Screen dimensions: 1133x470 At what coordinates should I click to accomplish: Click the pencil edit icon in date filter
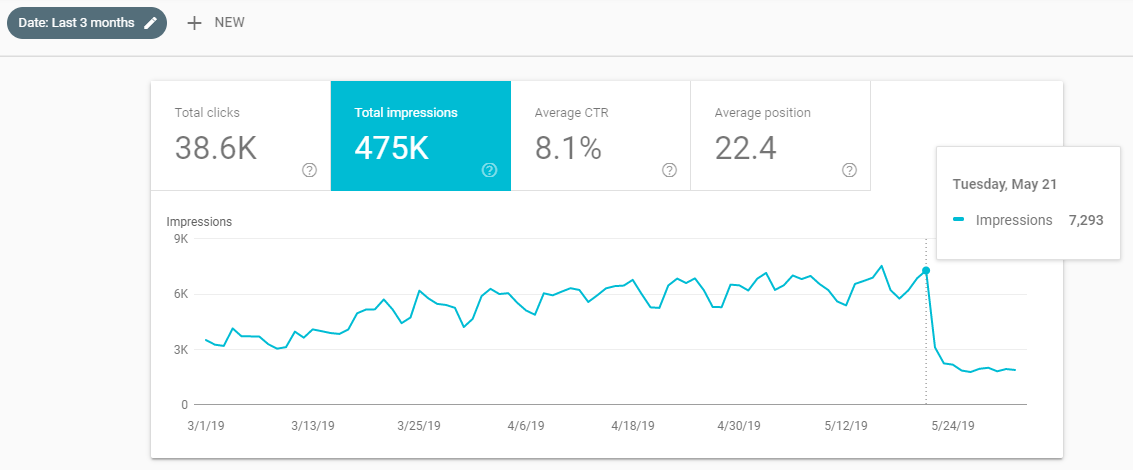151,23
